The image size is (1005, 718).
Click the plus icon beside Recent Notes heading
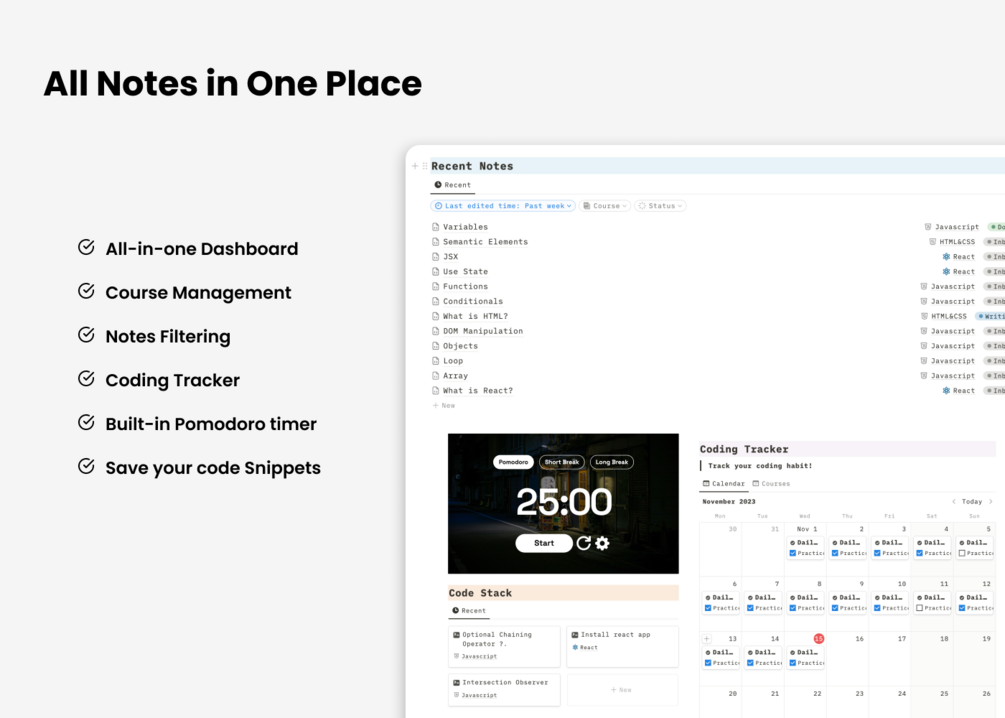(x=415, y=166)
